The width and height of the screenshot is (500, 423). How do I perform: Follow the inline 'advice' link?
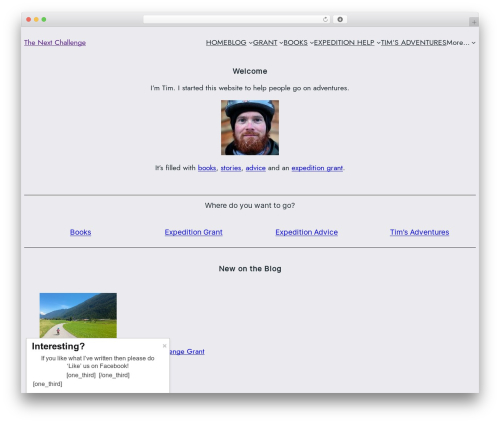point(256,168)
